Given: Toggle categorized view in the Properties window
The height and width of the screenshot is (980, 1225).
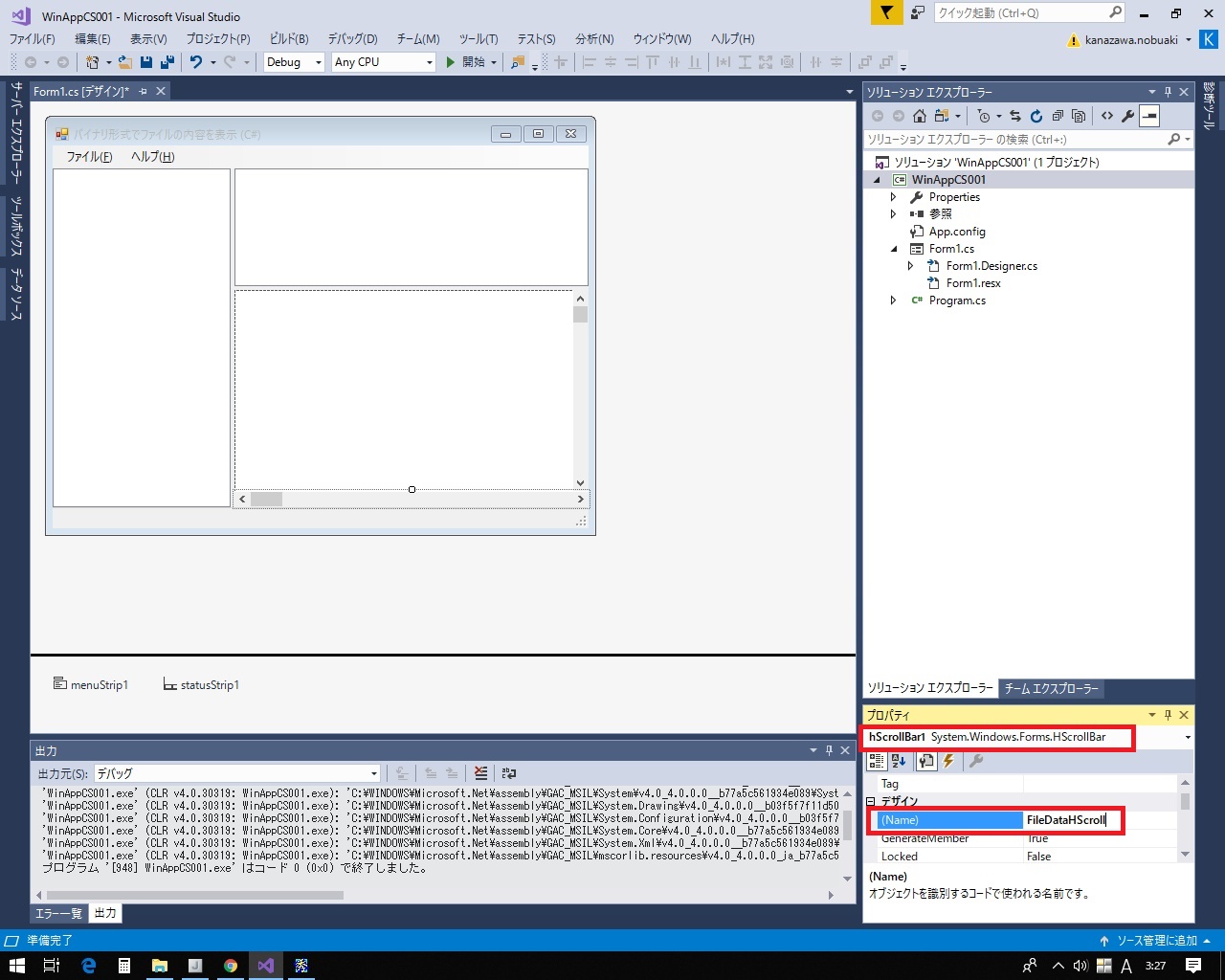Looking at the screenshot, I should click(877, 761).
